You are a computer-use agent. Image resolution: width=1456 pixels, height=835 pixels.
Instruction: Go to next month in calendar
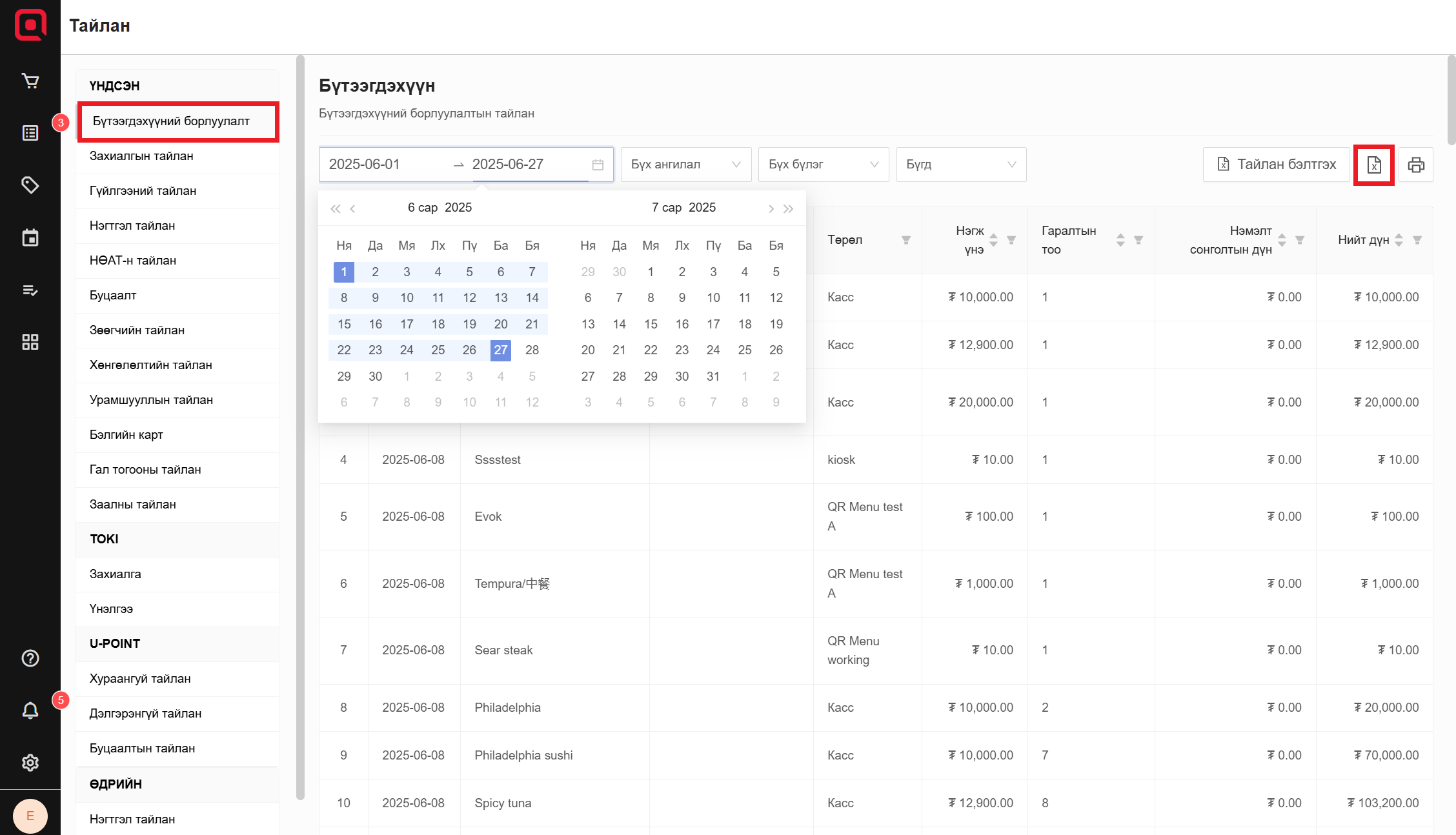(771, 208)
